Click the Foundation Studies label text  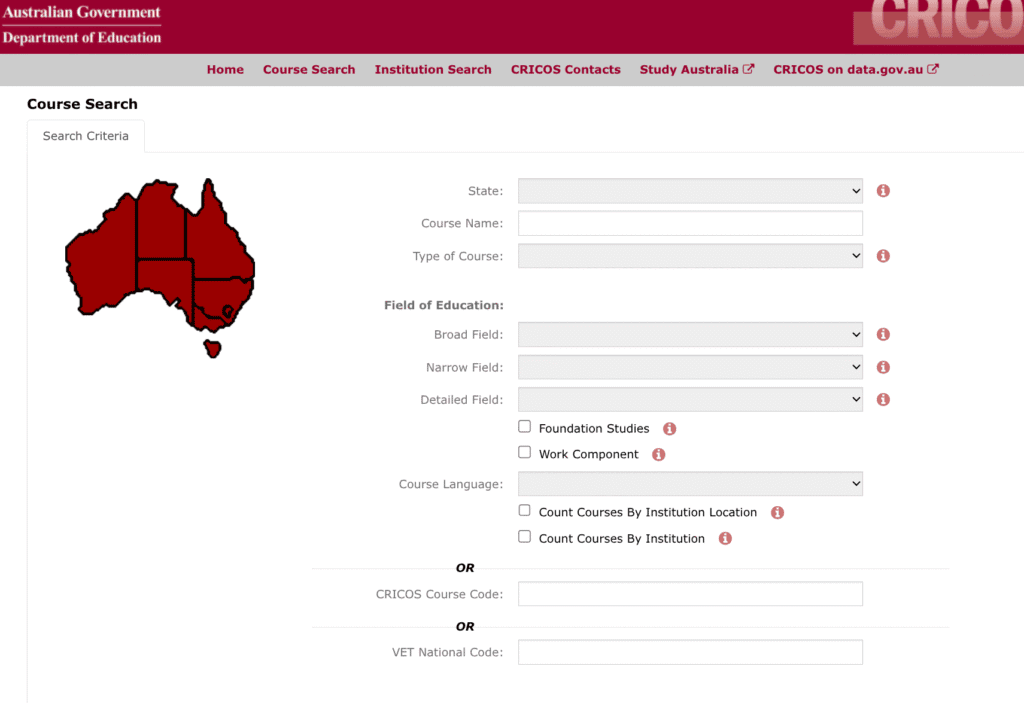(x=594, y=429)
